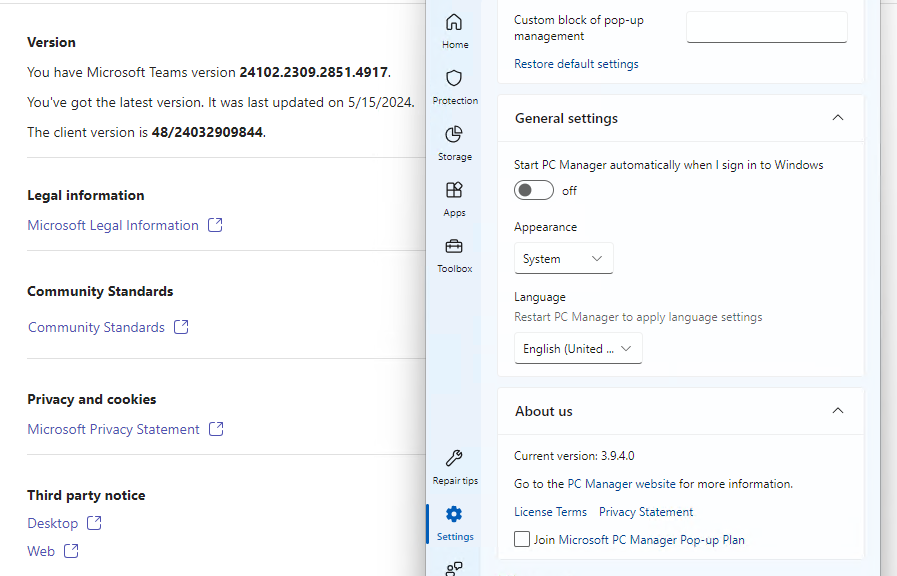Click Current version: 3.9.4.0 text

[x=574, y=455]
